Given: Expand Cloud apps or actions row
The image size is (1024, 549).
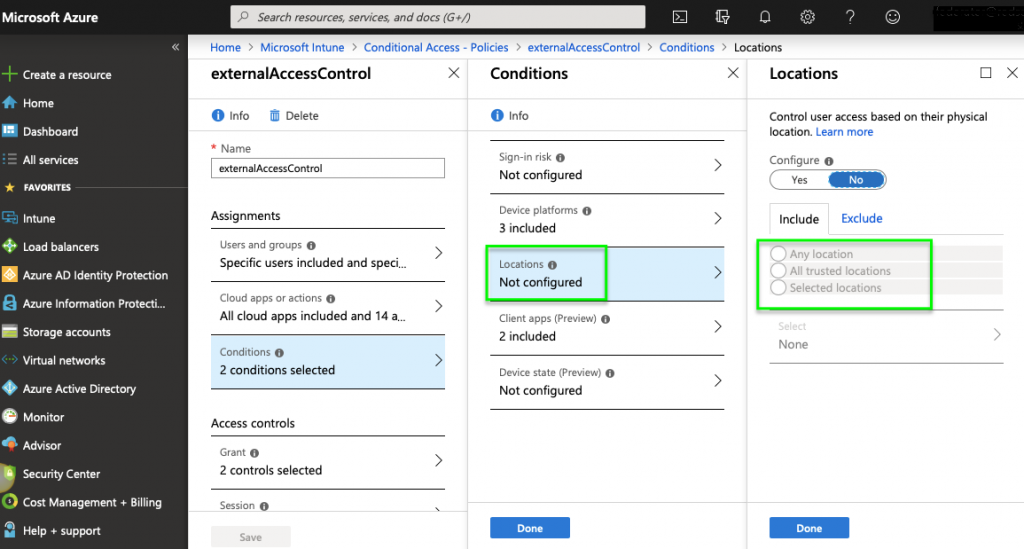Looking at the screenshot, I should tap(328, 307).
